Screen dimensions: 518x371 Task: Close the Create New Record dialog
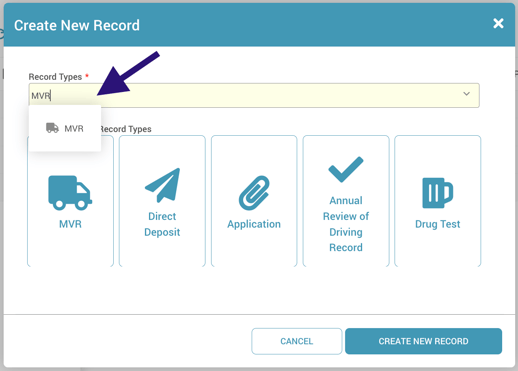(x=498, y=23)
